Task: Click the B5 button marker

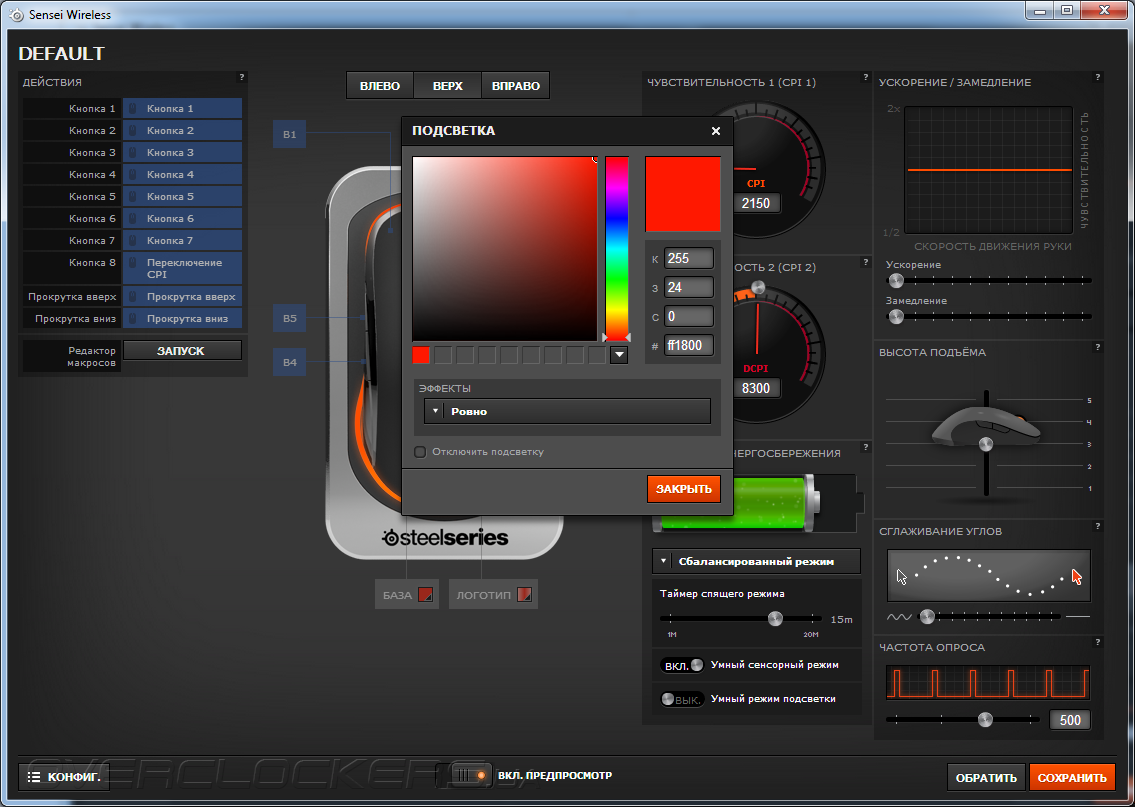Action: (290, 318)
